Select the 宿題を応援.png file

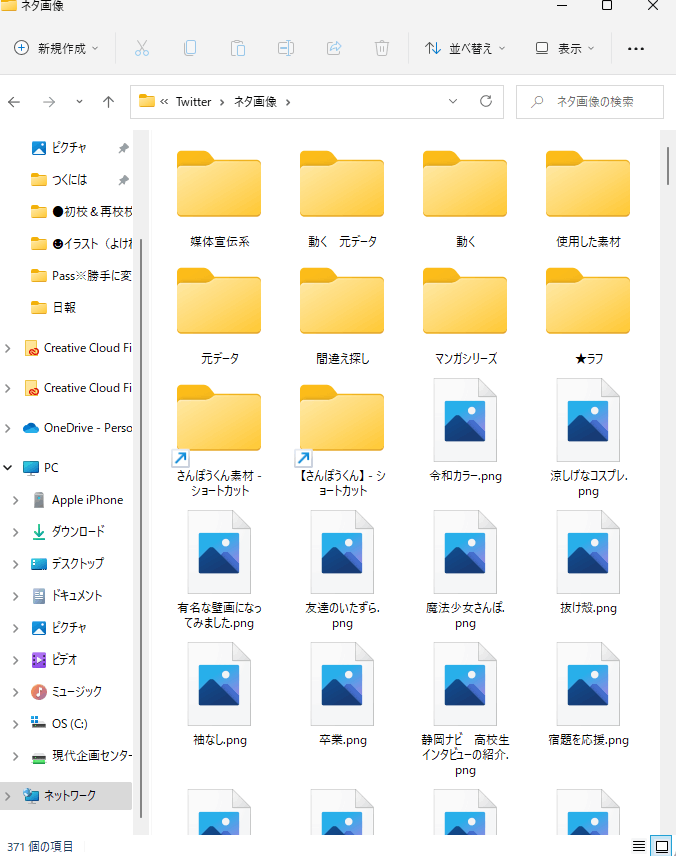point(588,696)
